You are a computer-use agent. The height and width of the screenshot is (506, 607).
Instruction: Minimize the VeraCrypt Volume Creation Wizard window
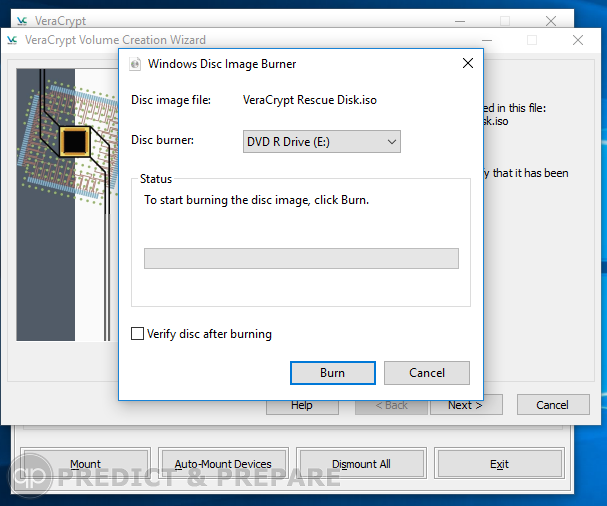487,40
